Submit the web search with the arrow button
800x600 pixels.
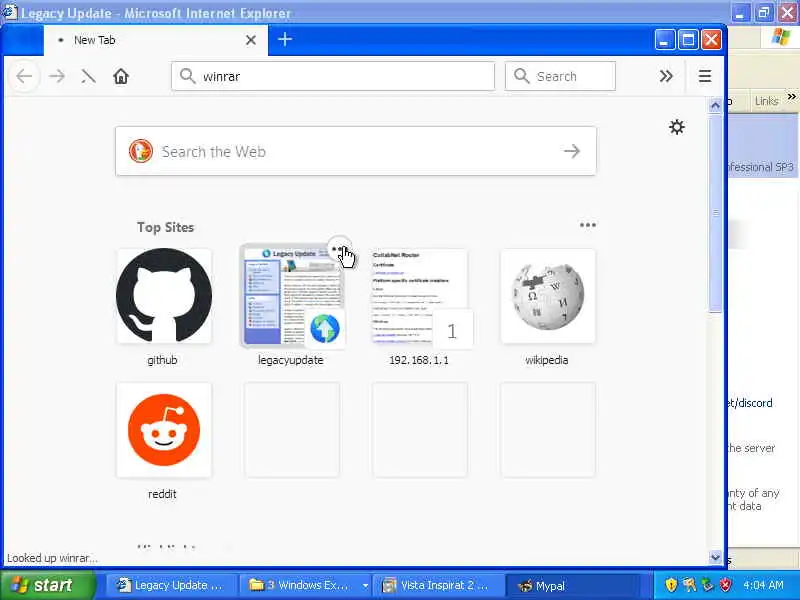pyautogui.click(x=572, y=151)
